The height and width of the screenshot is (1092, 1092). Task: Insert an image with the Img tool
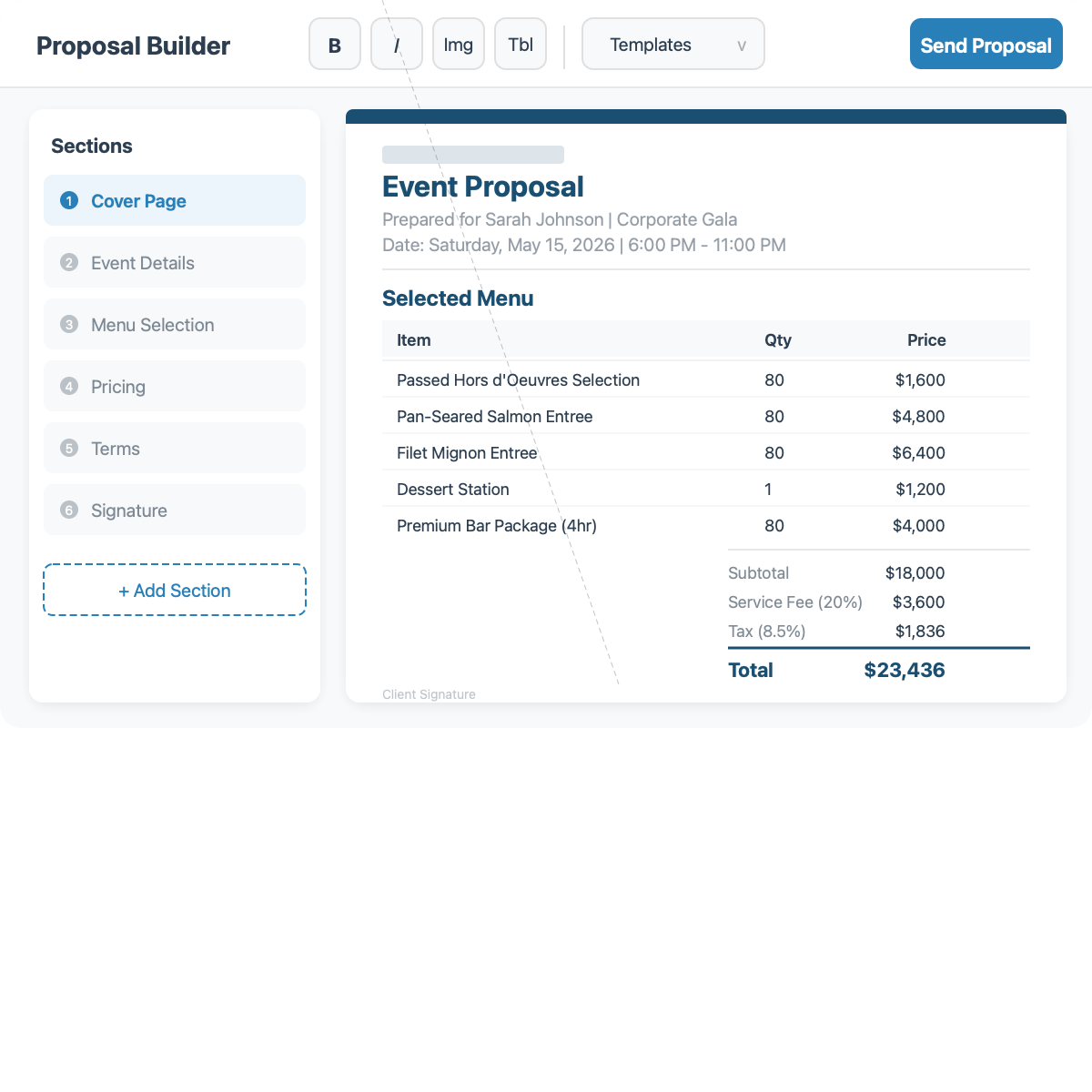coord(458,43)
